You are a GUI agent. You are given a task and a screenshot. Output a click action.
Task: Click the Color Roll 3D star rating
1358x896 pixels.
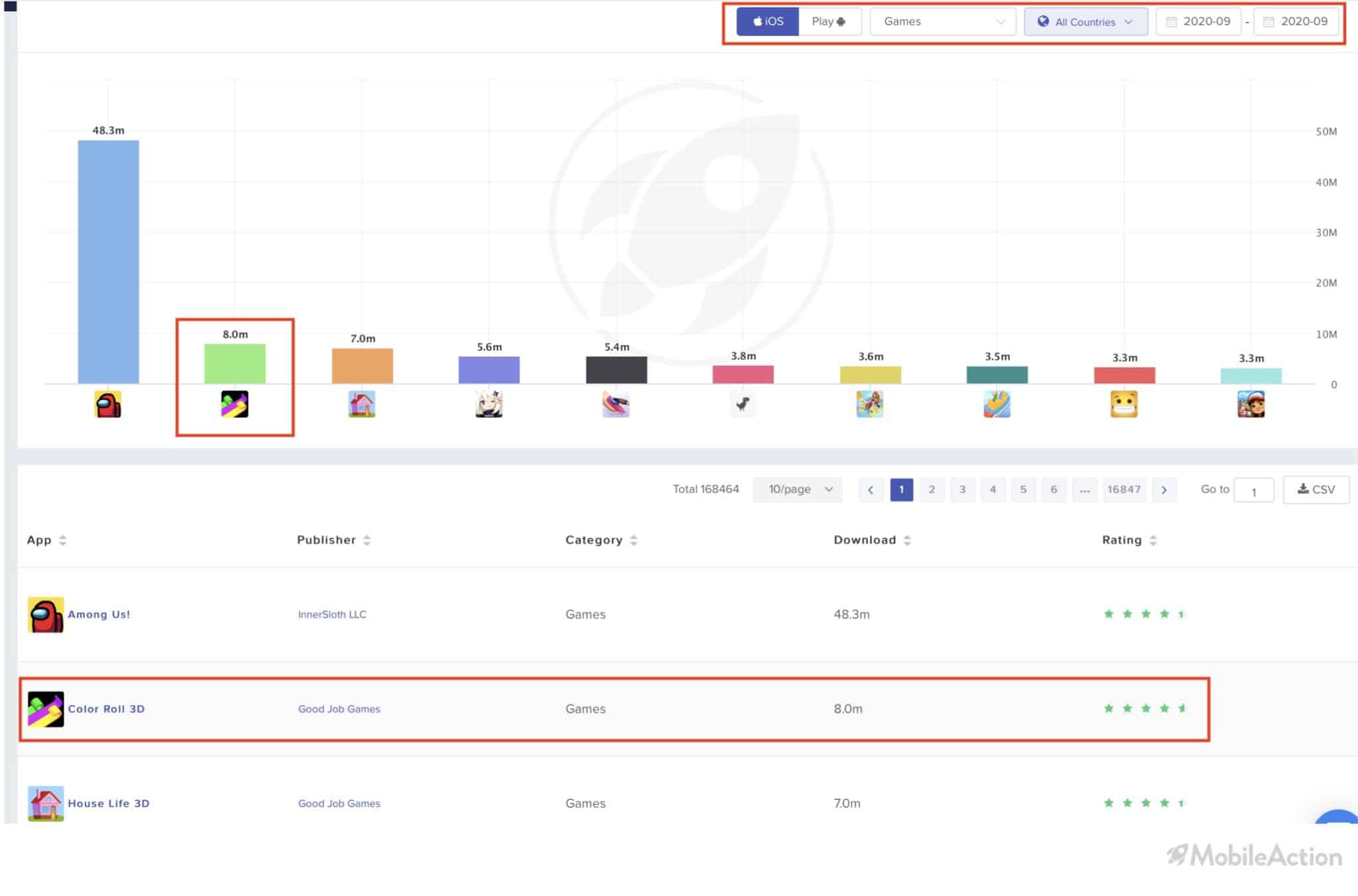pyautogui.click(x=1145, y=708)
